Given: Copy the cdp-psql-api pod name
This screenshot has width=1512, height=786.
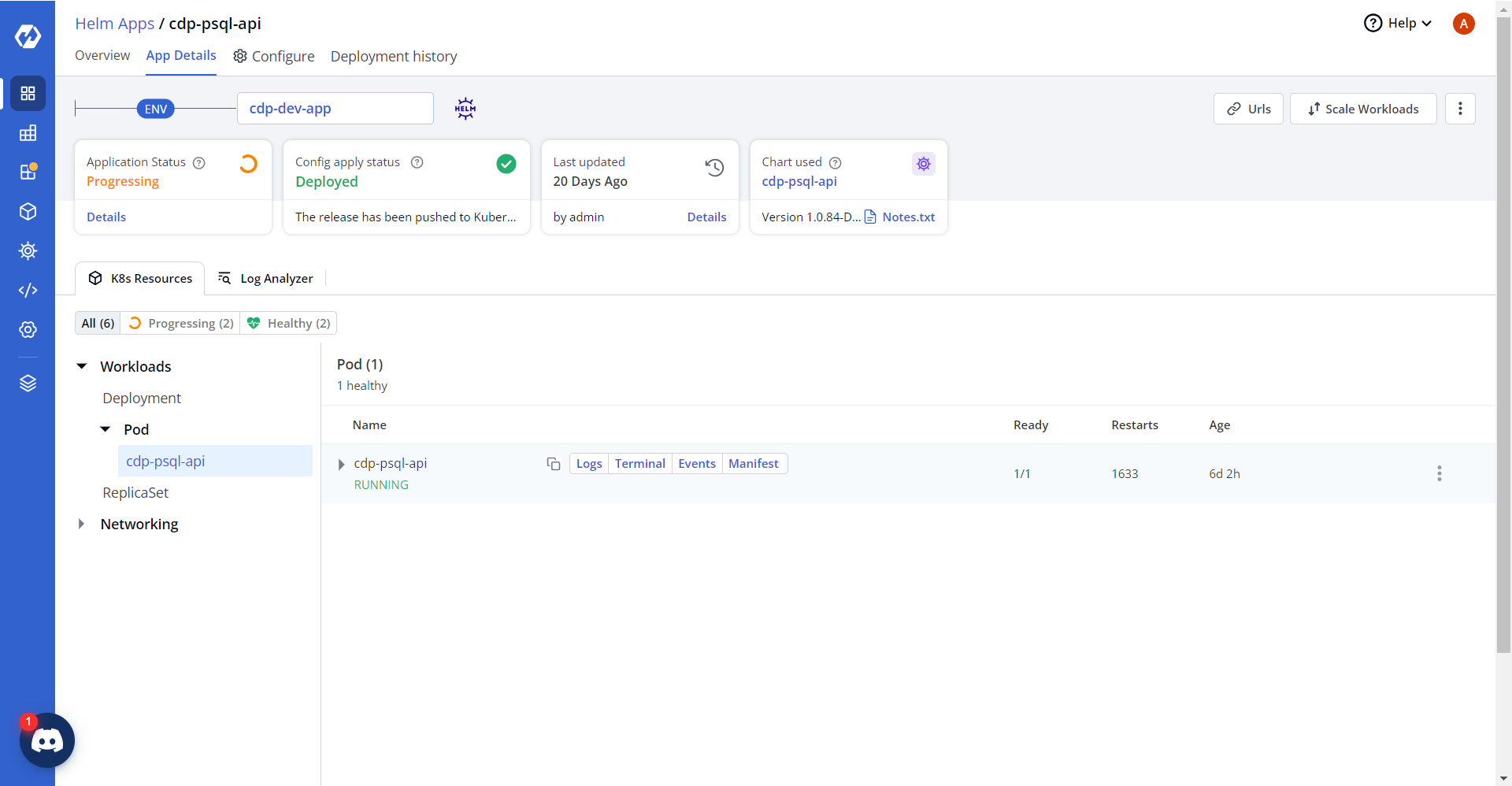Looking at the screenshot, I should [x=553, y=464].
